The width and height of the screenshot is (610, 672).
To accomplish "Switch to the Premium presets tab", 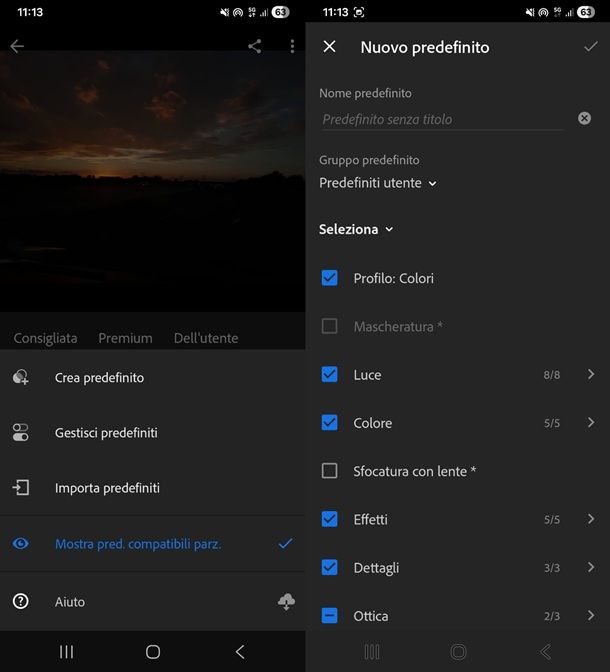I will [x=125, y=338].
